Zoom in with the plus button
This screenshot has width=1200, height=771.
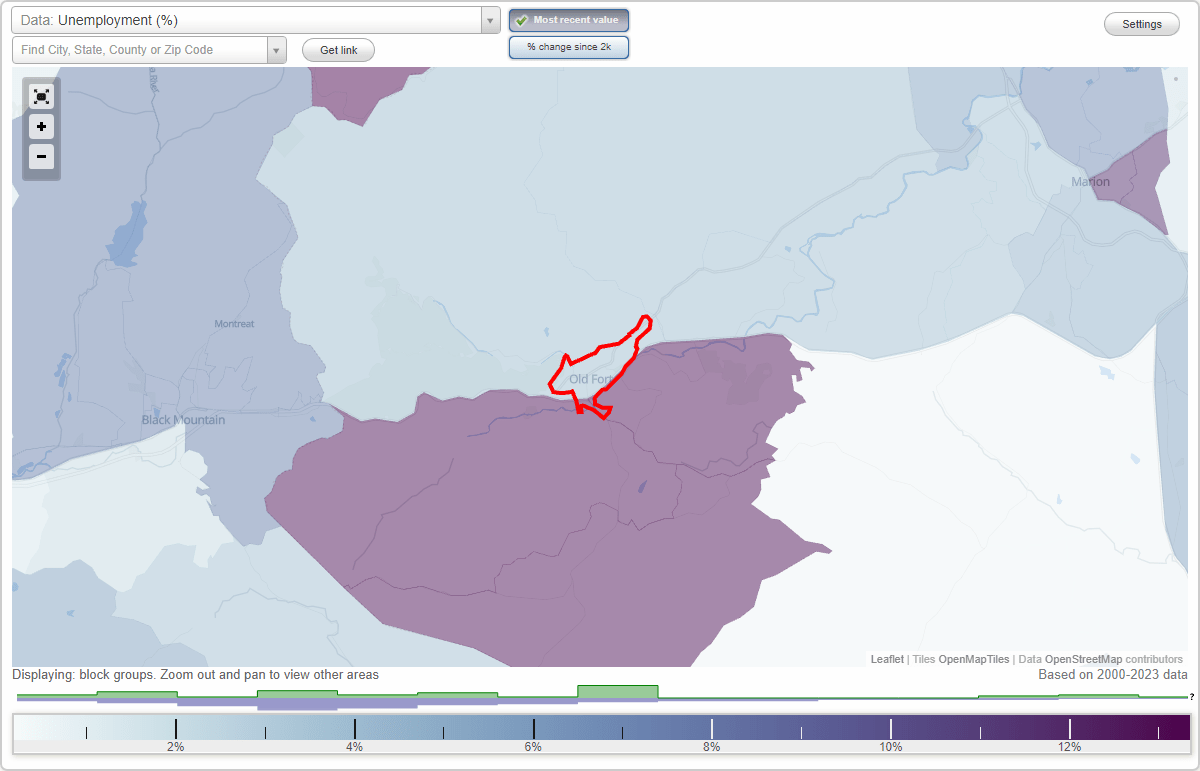point(41,127)
